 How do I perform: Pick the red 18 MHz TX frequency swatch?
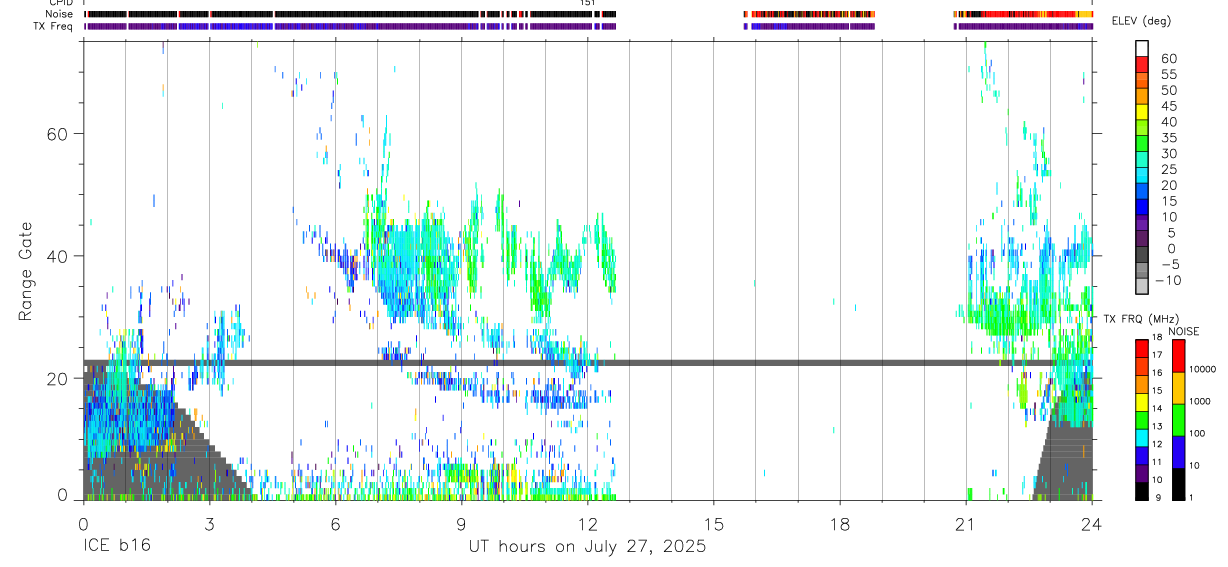(1141, 349)
